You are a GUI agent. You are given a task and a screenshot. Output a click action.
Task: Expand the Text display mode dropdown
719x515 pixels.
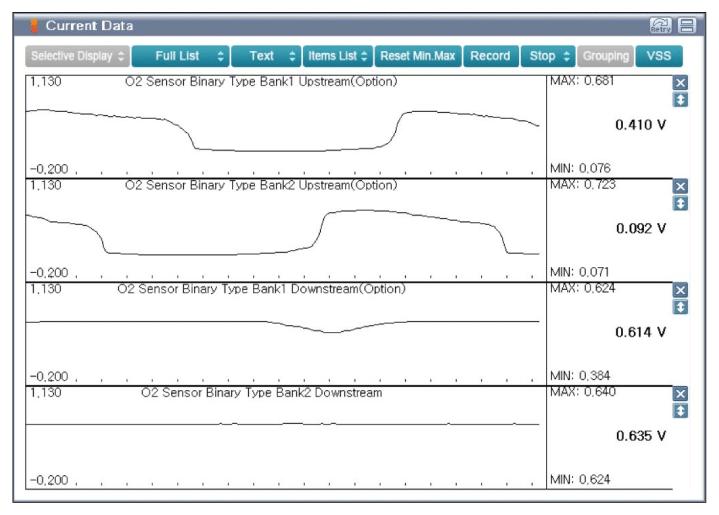pyautogui.click(x=266, y=56)
